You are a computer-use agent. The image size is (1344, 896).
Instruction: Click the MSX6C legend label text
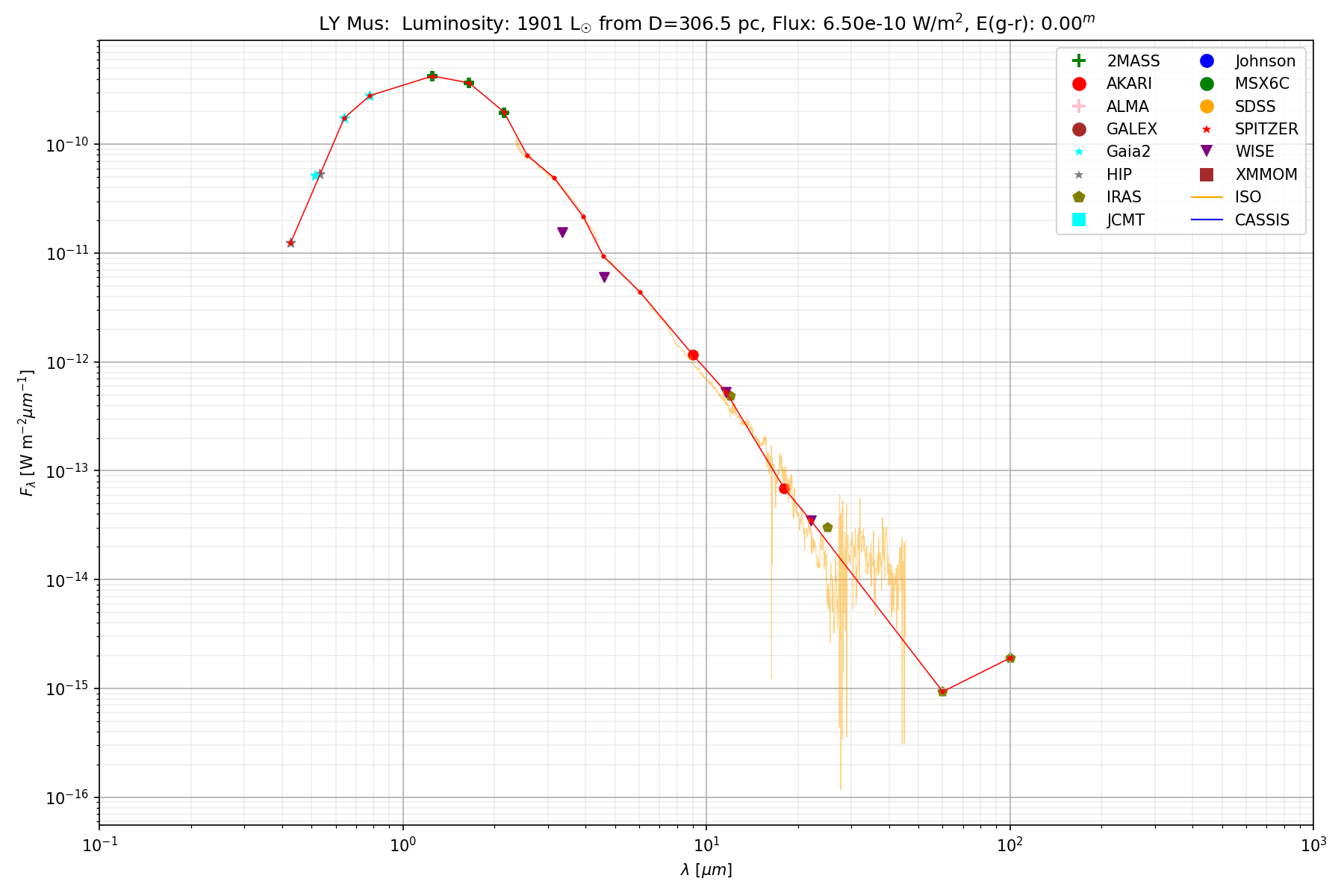[1262, 84]
